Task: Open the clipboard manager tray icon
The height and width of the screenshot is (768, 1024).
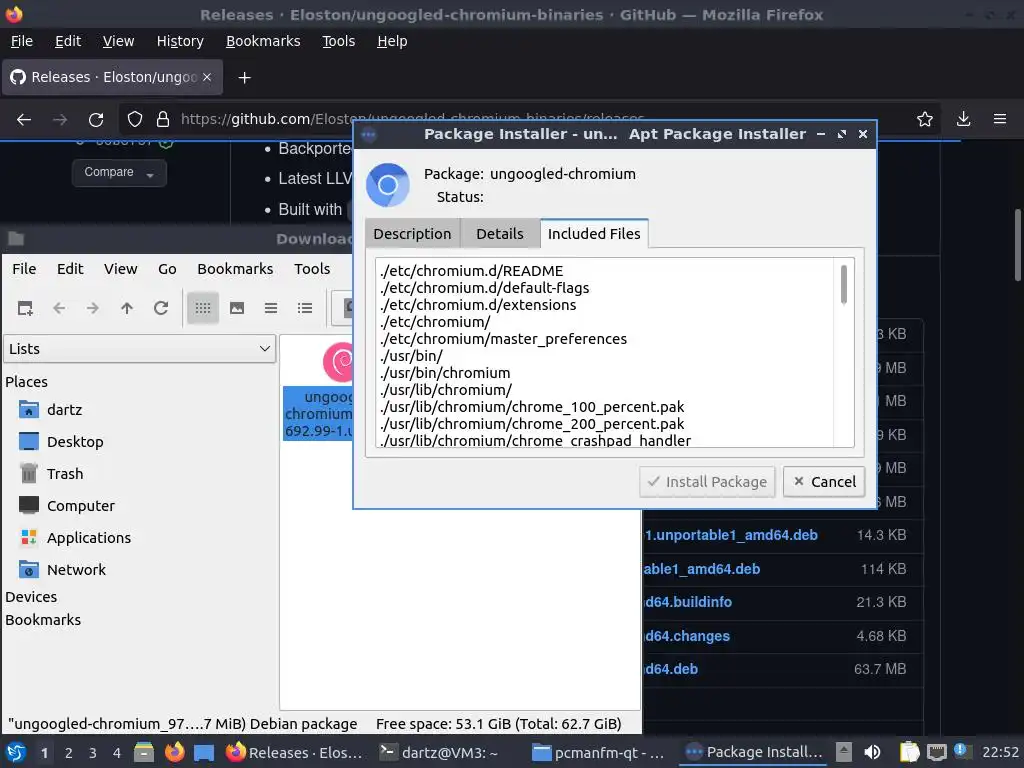Action: tap(909, 752)
